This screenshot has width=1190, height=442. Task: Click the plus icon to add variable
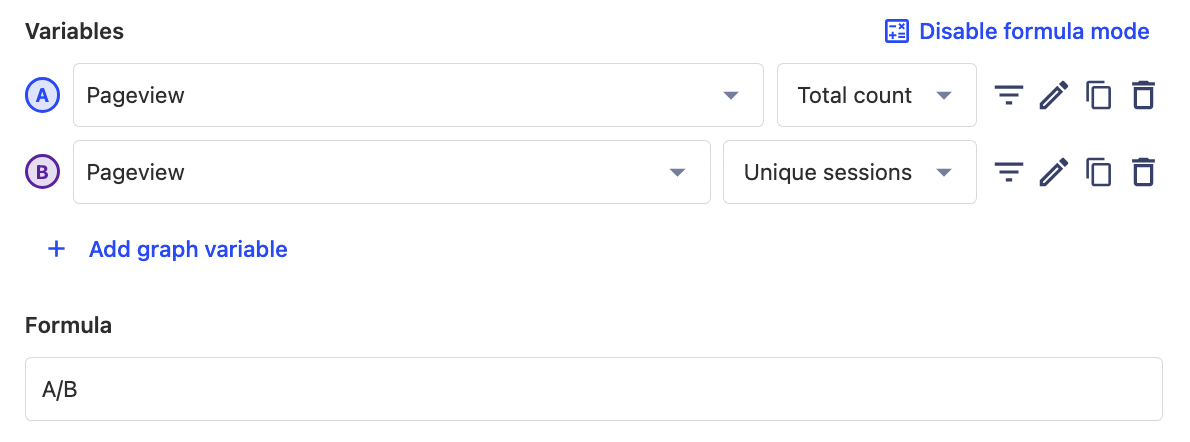[x=57, y=250]
